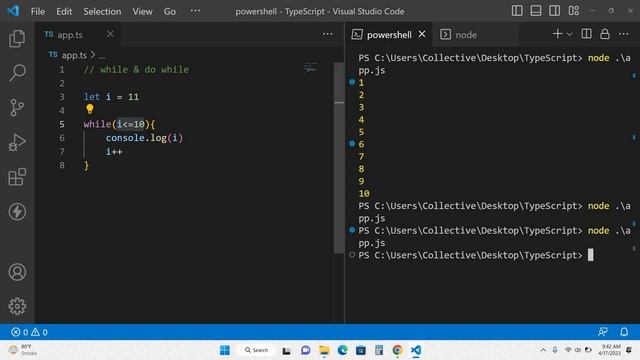This screenshot has width=640, height=360.
Task: Click the VS Code logo icon
Action: coord(13,11)
